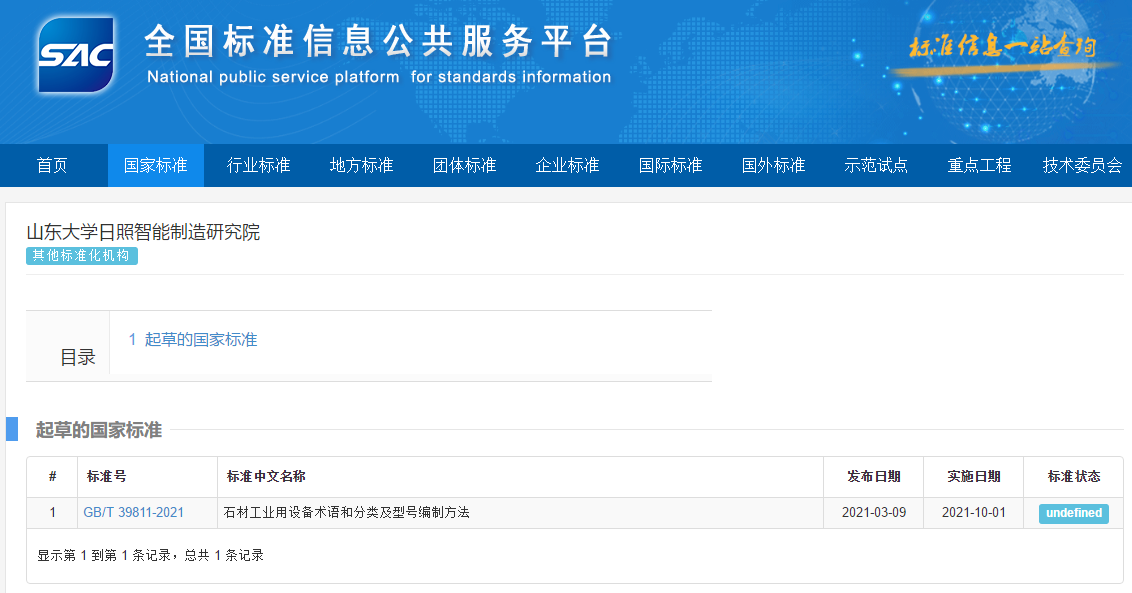Select 地方标准 in the navigation bar
This screenshot has width=1132, height=593.
(362, 165)
